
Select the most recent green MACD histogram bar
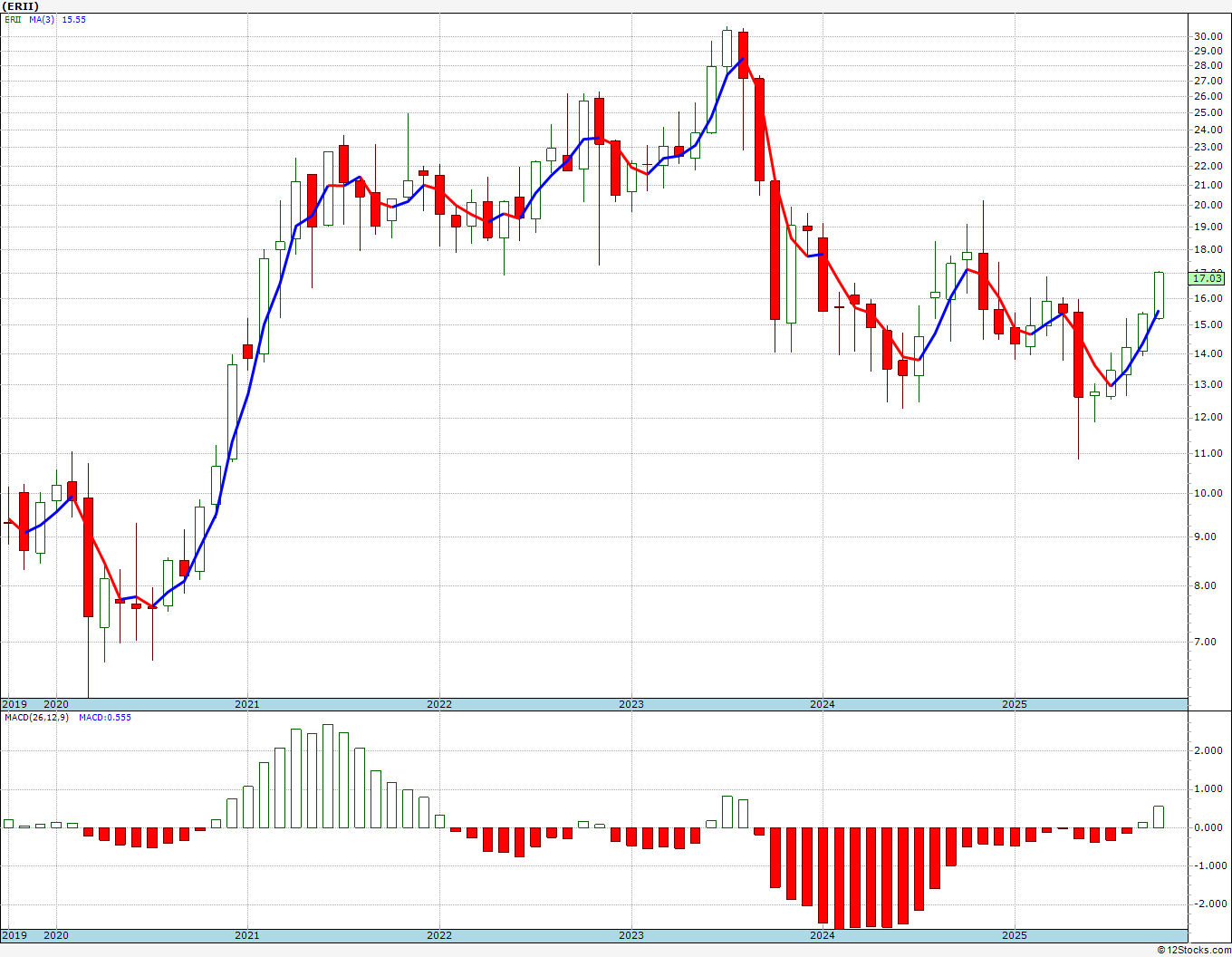(1159, 817)
